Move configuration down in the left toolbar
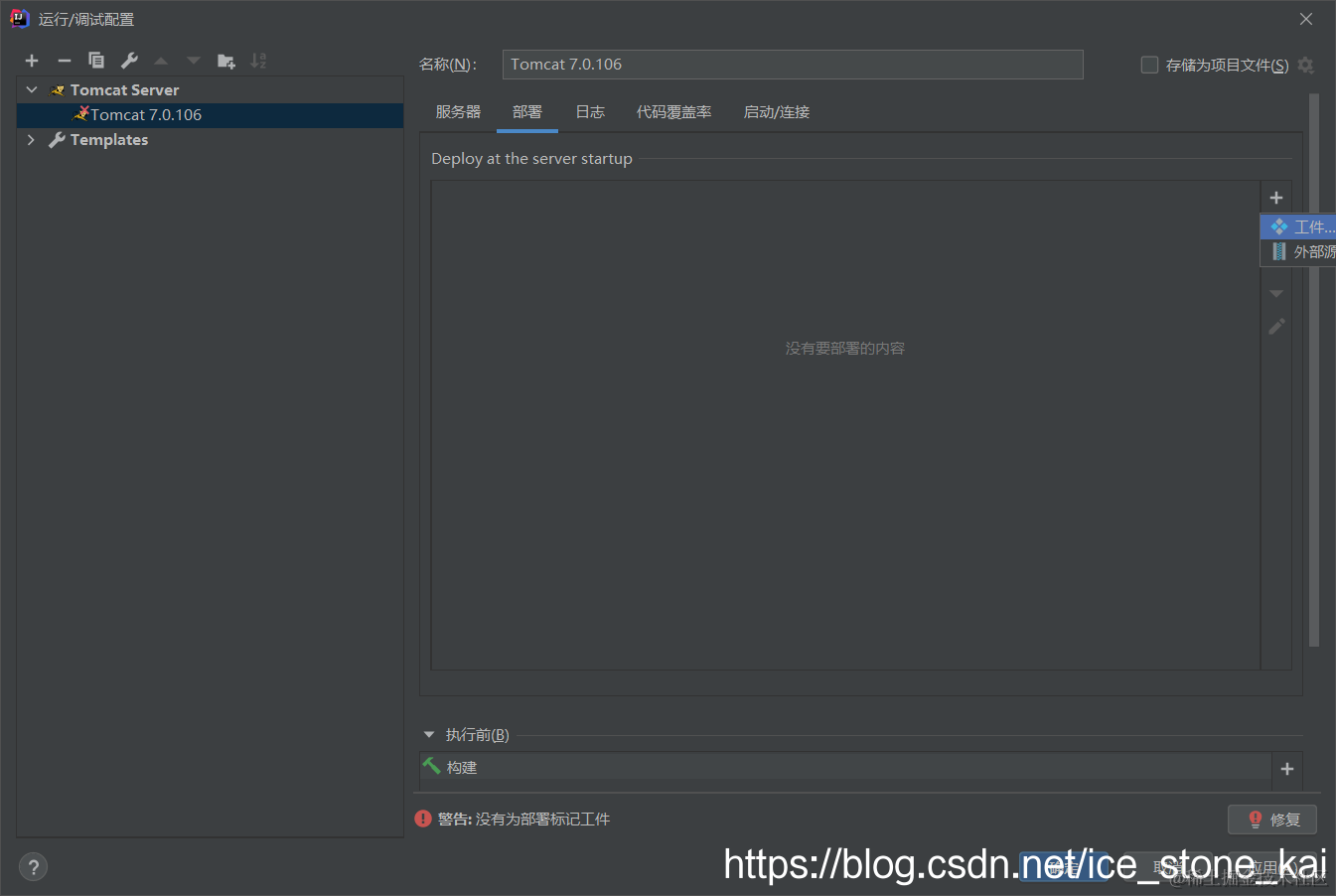This screenshot has height=896, width=1336. (x=194, y=61)
